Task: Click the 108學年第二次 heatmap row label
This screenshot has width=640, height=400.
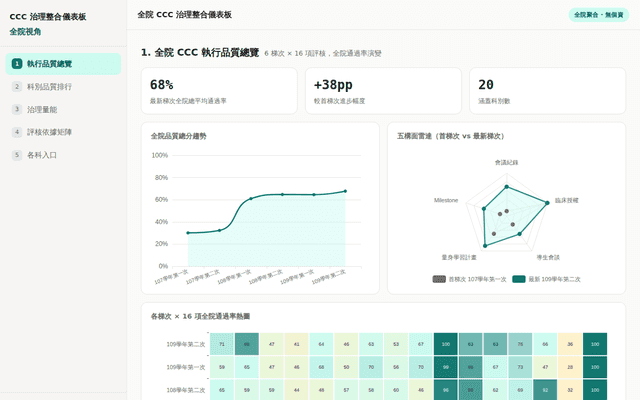Action: coord(186,390)
